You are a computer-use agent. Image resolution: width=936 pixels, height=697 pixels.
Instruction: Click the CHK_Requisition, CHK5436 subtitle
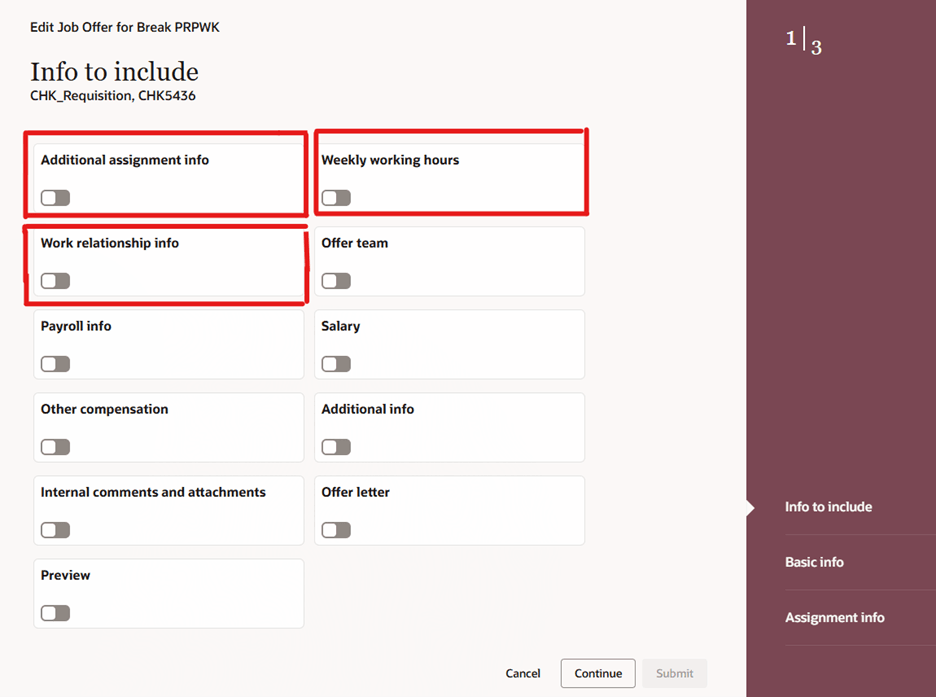(113, 95)
